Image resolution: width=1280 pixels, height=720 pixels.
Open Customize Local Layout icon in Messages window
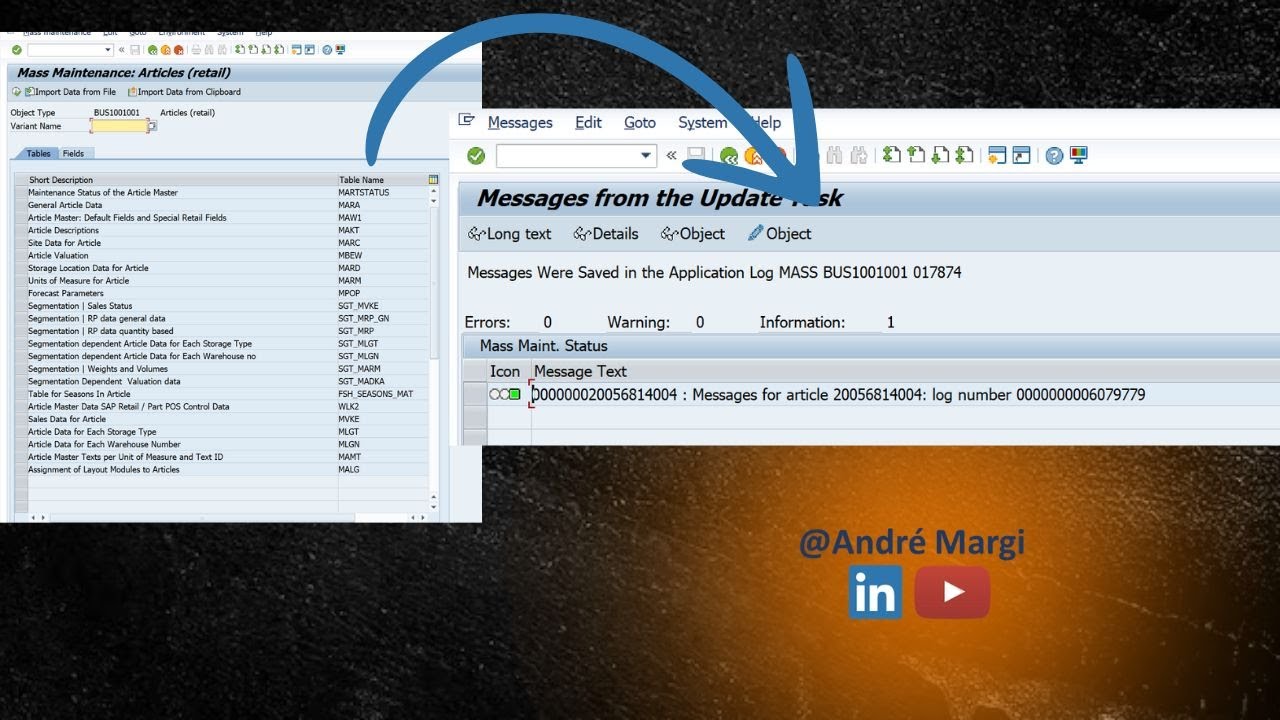tap(1079, 155)
